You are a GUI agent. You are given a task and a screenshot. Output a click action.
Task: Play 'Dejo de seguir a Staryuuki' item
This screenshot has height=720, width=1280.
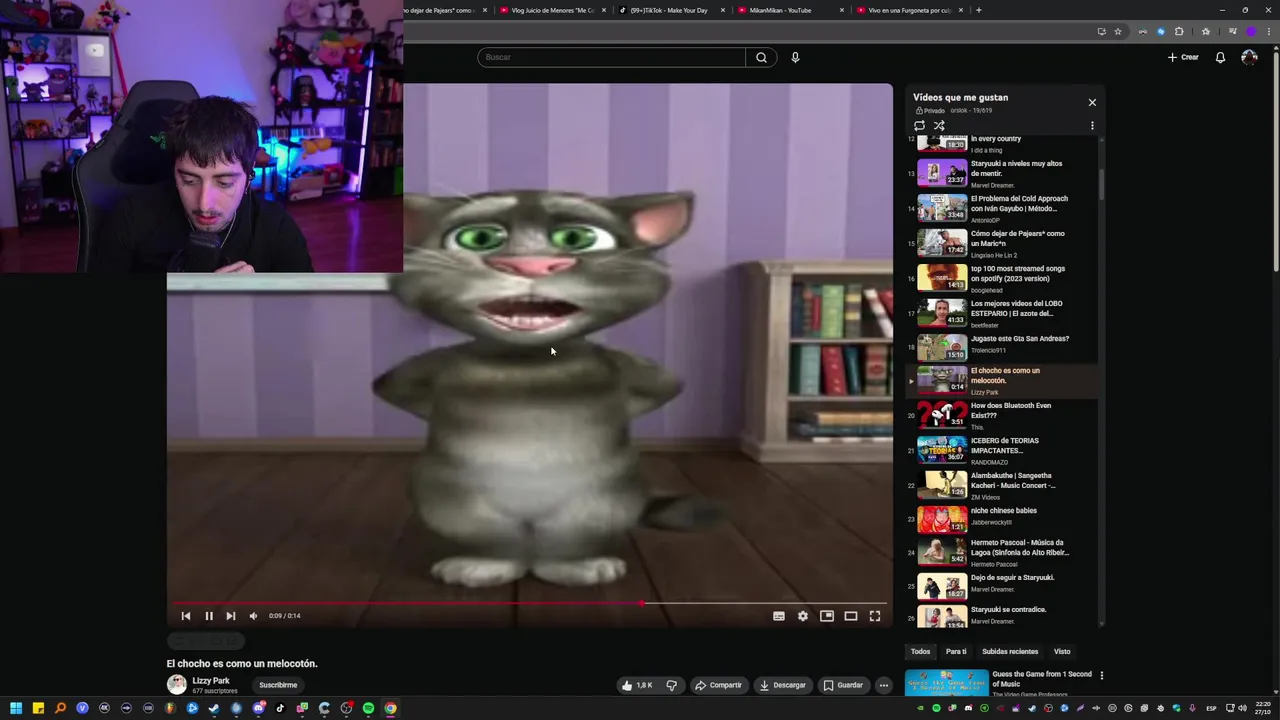(1002, 585)
